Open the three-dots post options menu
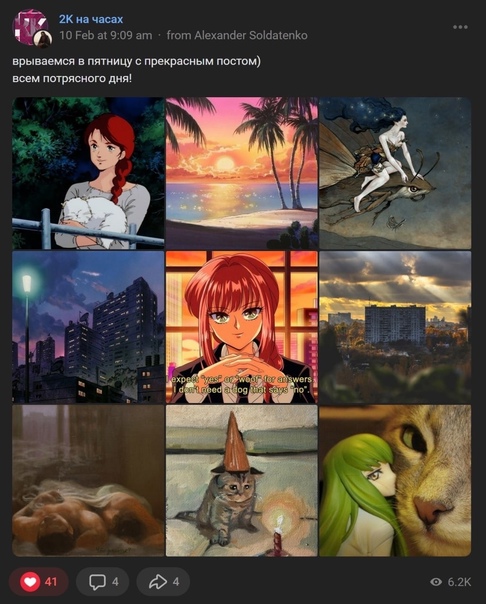Viewport: 486px width, 604px height. click(460, 27)
